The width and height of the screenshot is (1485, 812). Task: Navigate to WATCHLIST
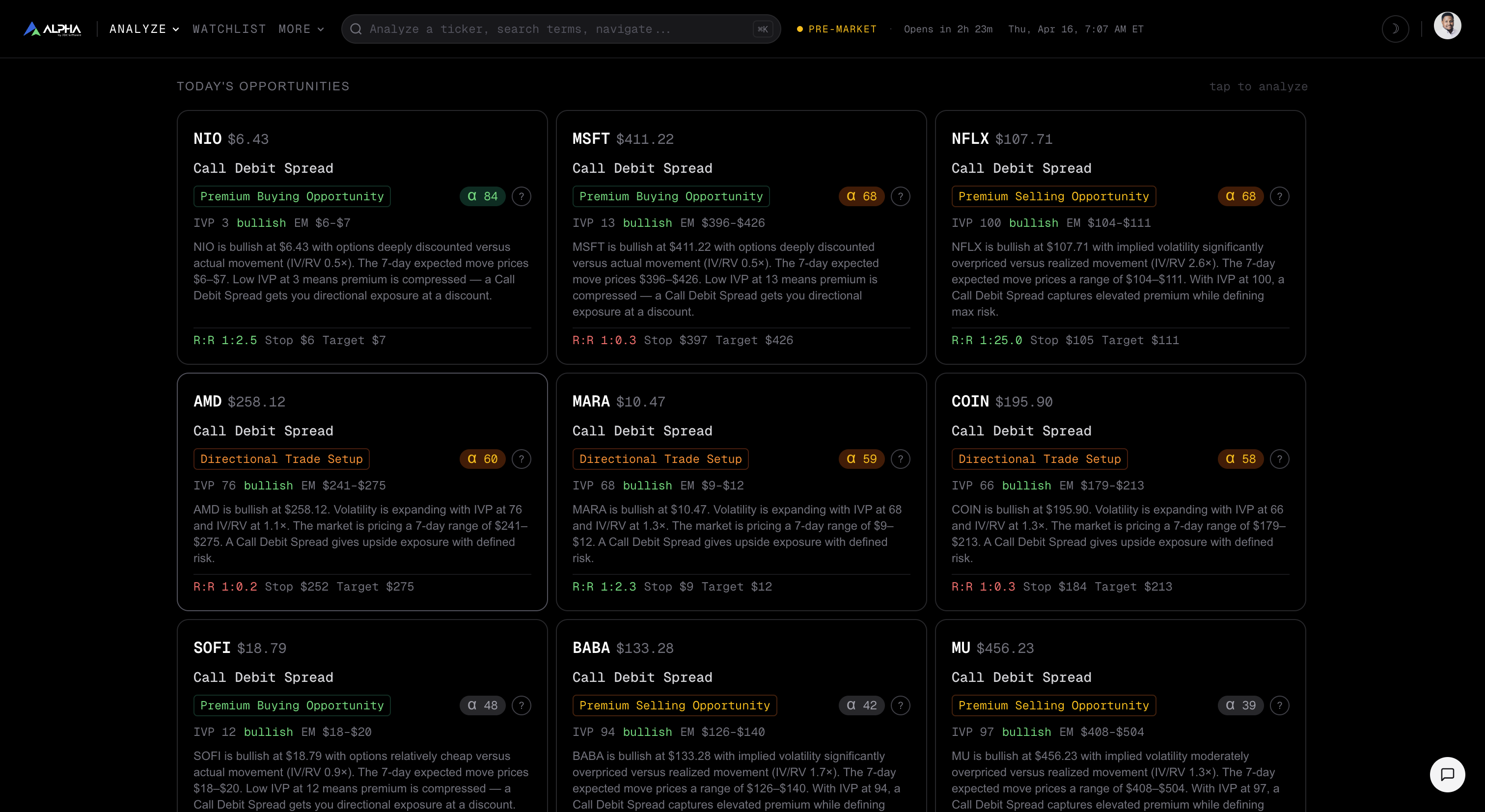pyautogui.click(x=229, y=29)
